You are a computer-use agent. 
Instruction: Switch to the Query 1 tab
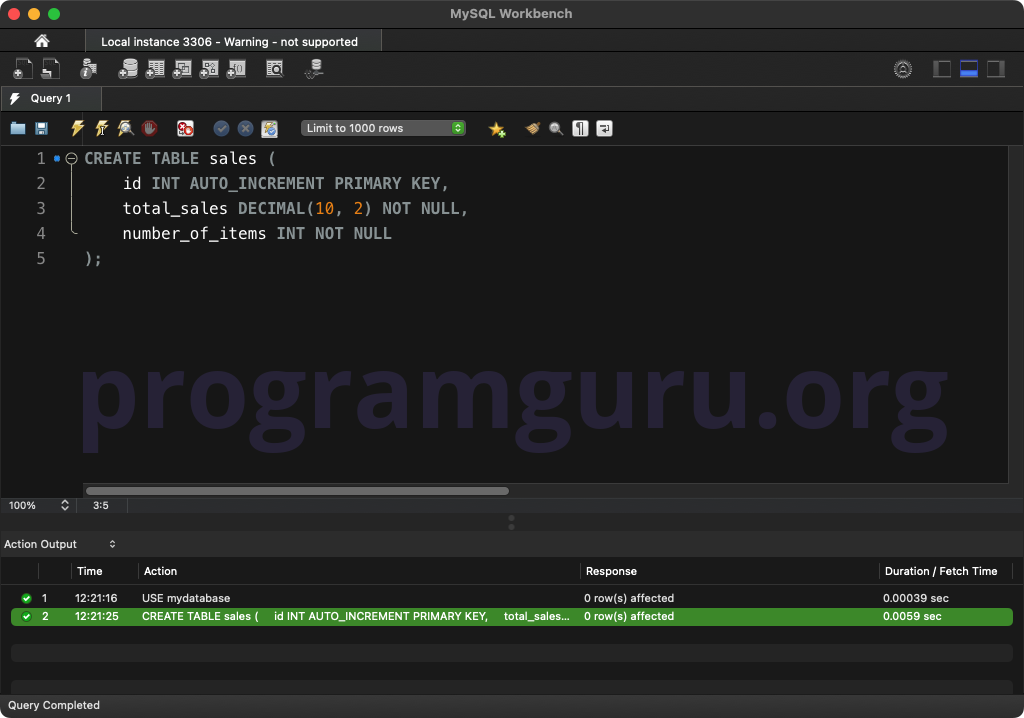pos(51,98)
